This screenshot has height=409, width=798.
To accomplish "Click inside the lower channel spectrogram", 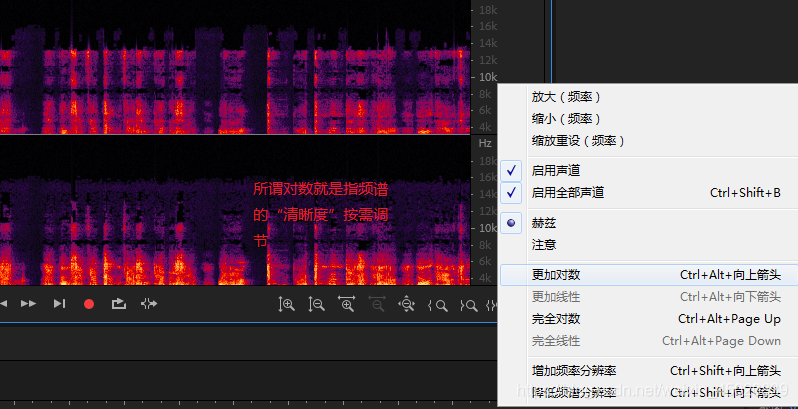I will 235,211.
